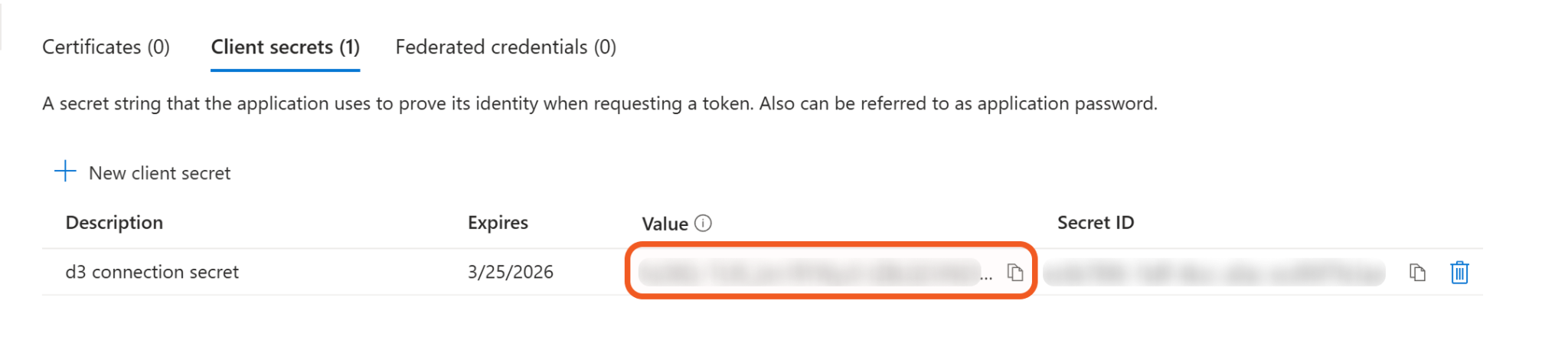Delete the d3 connection secret

pyautogui.click(x=1459, y=273)
